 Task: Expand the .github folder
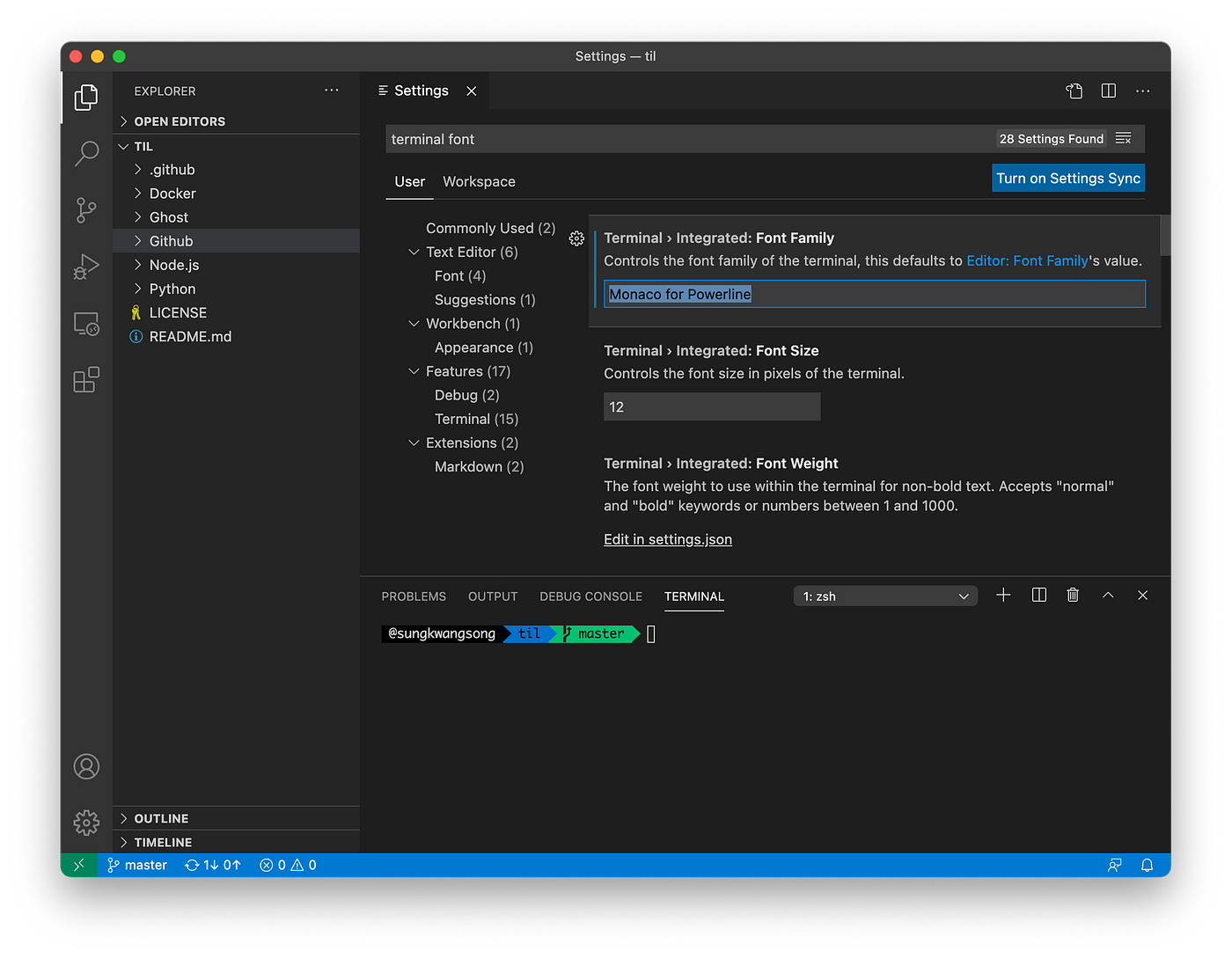coord(236,170)
